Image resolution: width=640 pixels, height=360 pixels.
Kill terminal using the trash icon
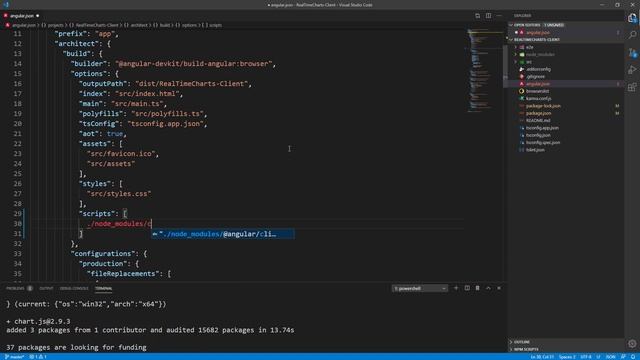[478, 288]
